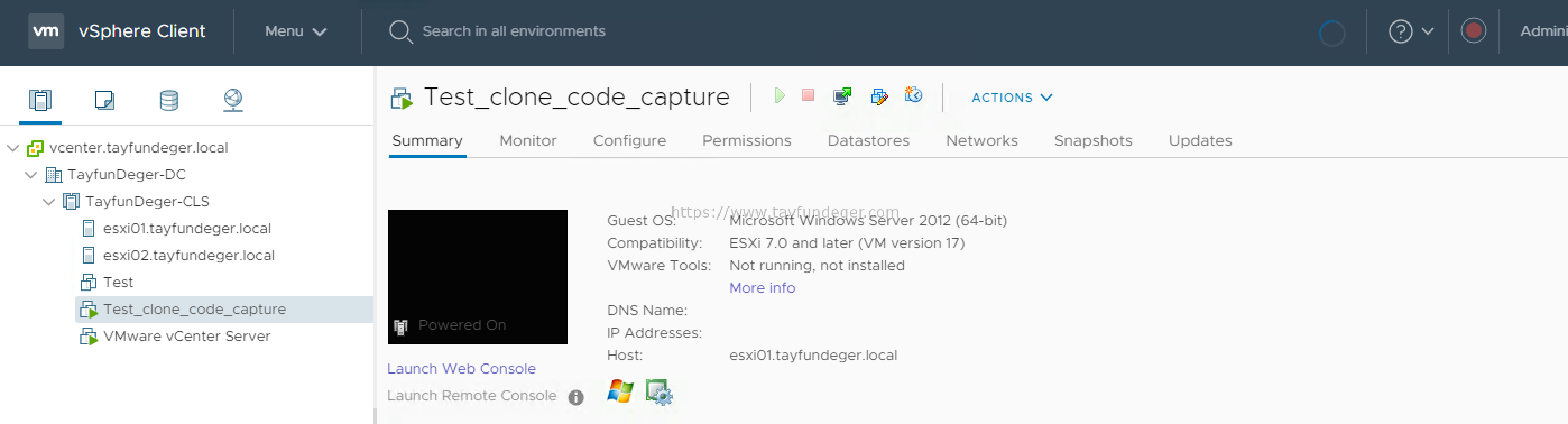Click the datacenter icon next to TayfunDeger-DC

coord(54,175)
